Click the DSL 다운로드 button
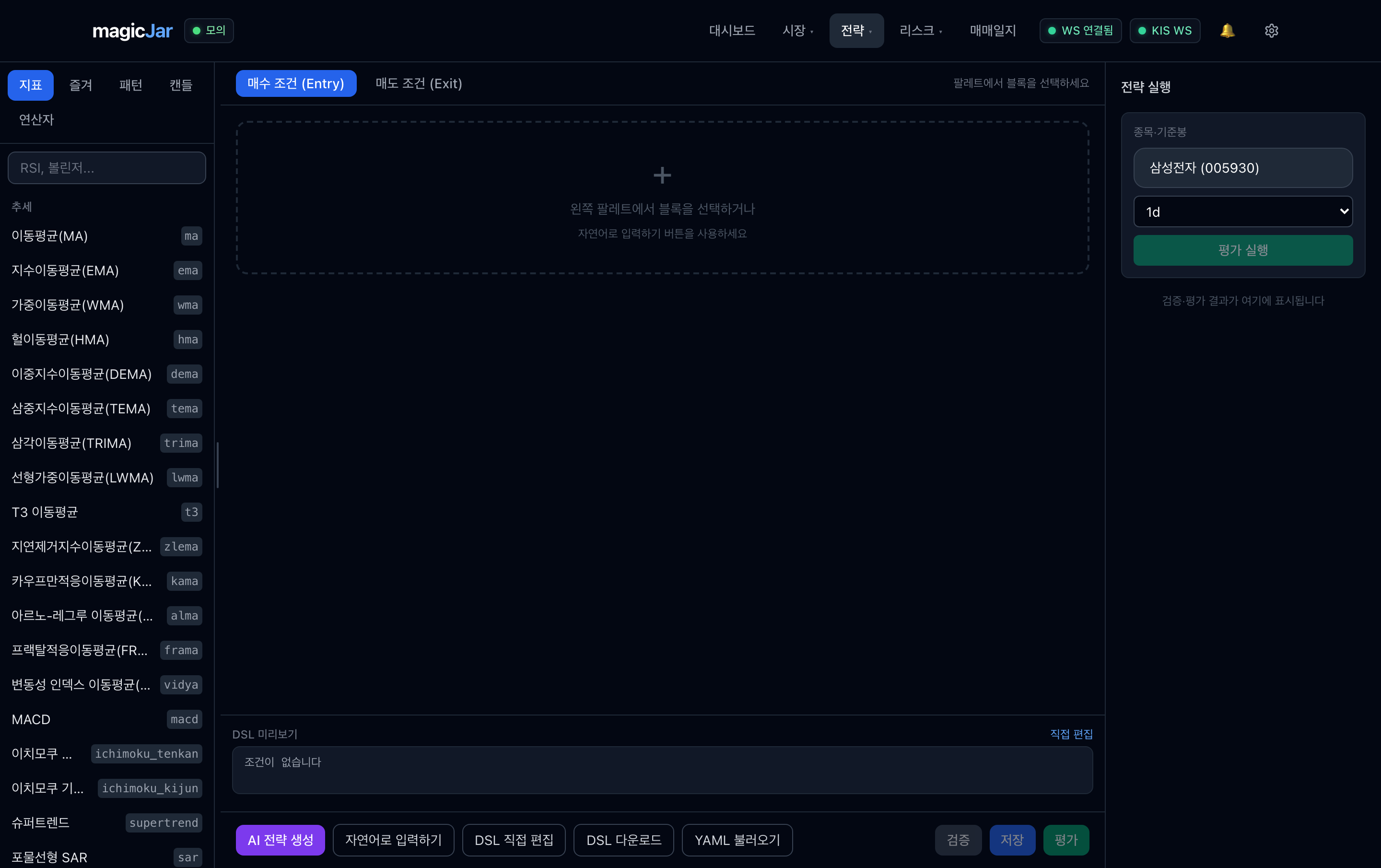Image resolution: width=1381 pixels, height=868 pixels. click(x=623, y=840)
